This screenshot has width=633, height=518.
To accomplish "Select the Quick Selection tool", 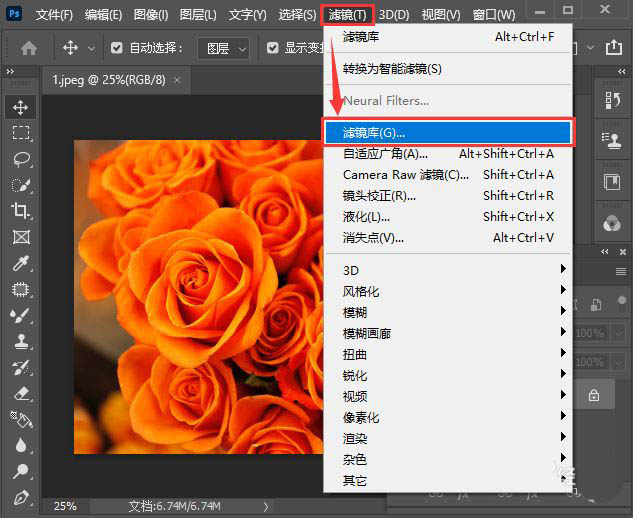I will click(x=21, y=185).
